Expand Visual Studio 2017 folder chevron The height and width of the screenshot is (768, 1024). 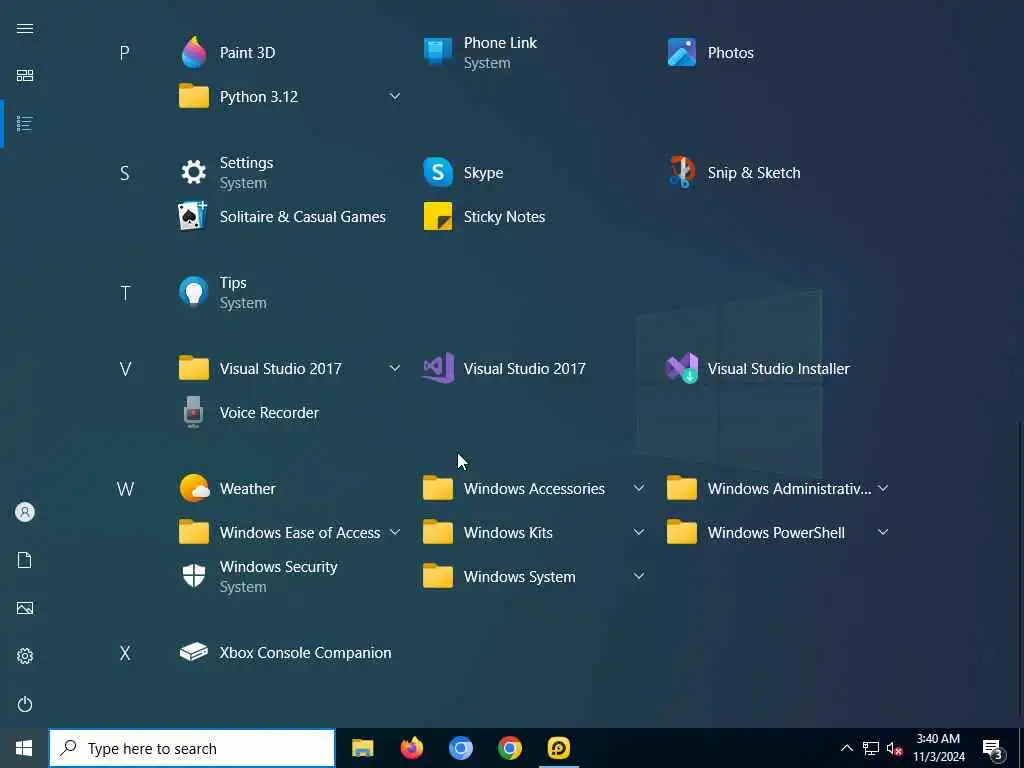click(x=394, y=368)
